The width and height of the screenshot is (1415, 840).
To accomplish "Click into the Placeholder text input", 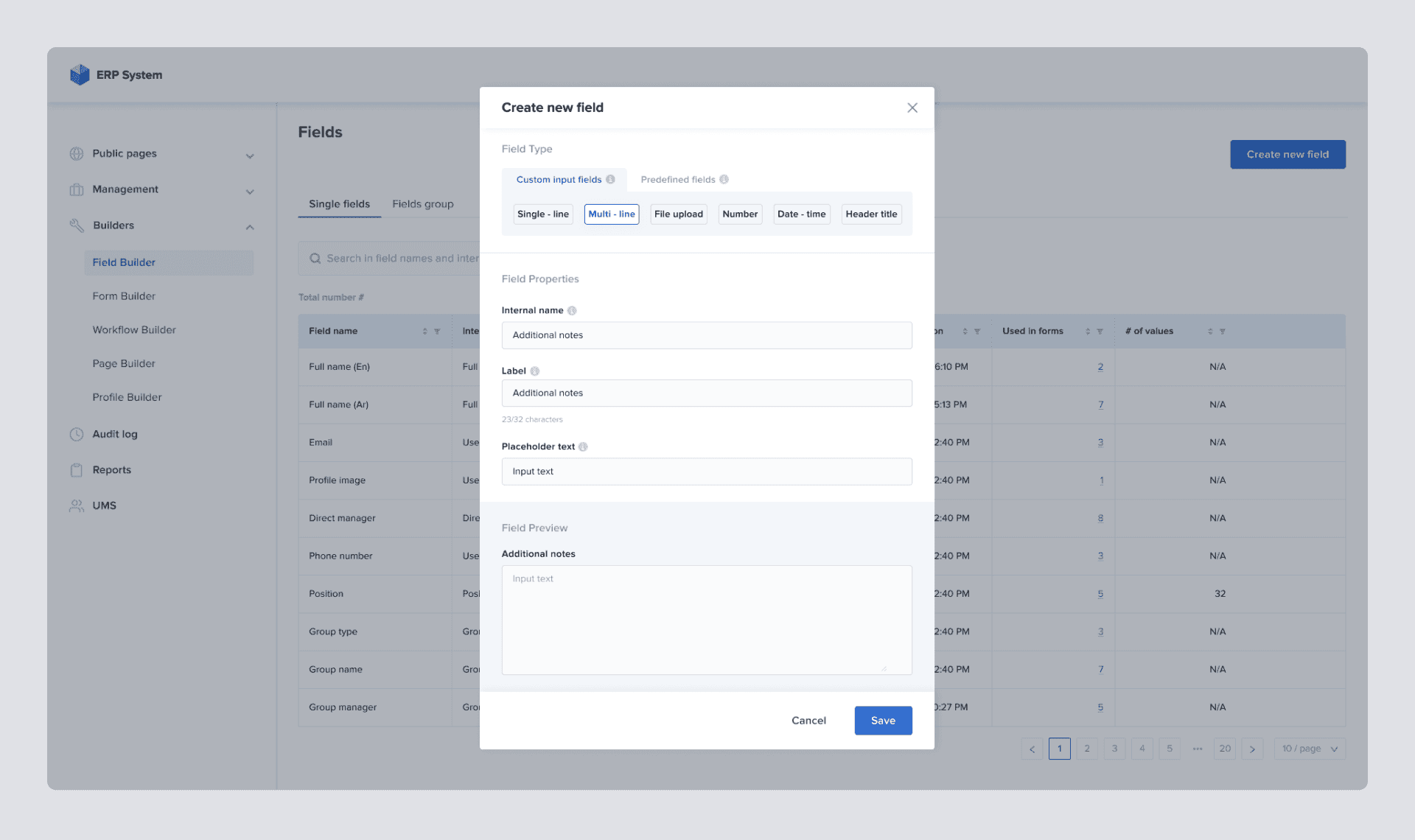I will coord(706,472).
